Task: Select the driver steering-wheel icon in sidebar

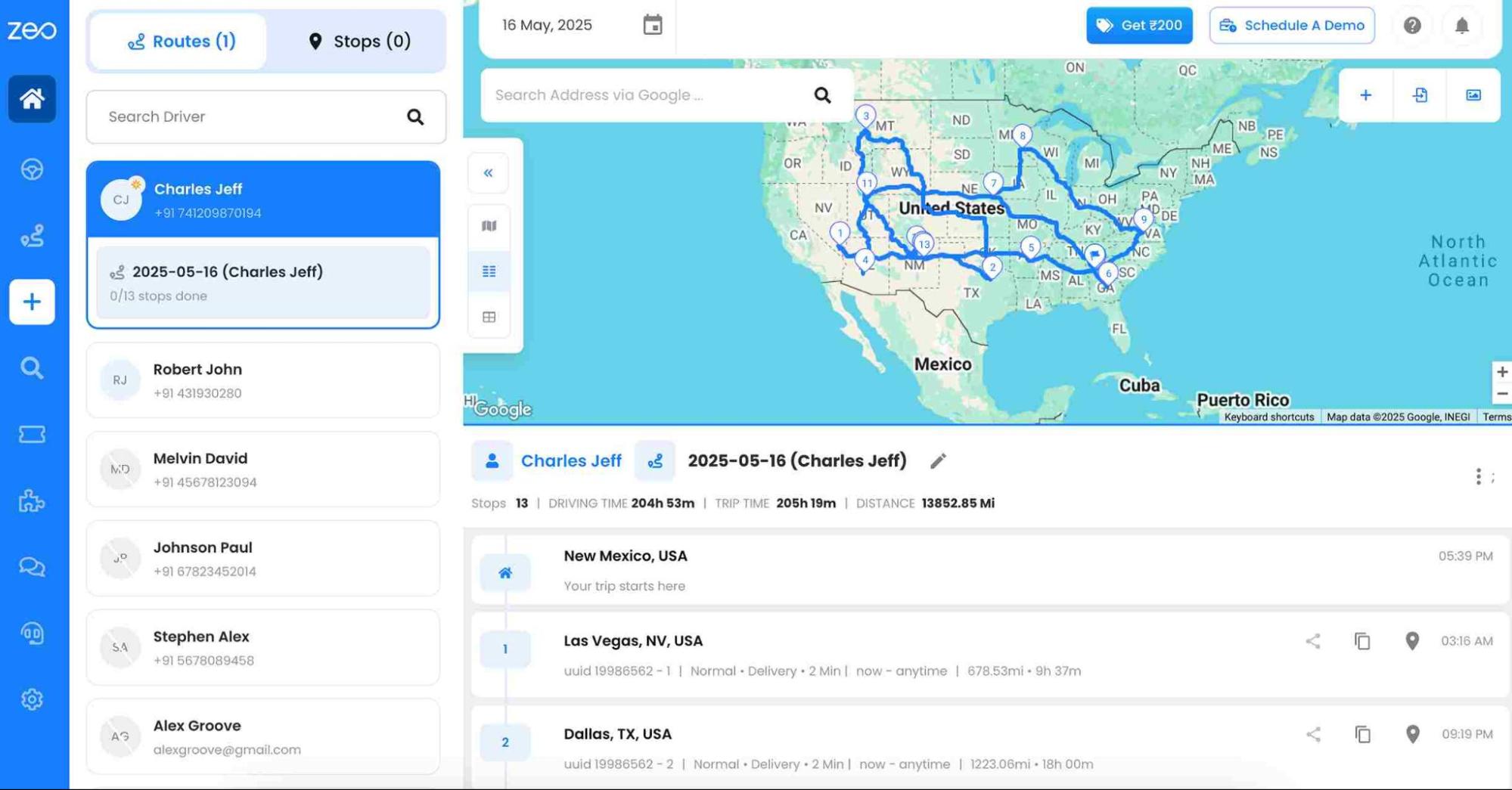Action: (x=31, y=169)
